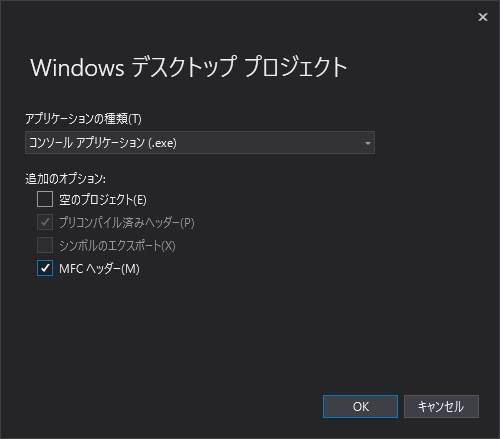Image resolution: width=500 pixels, height=439 pixels.
Task: Click the 追加のオプション: label
Action: point(66,179)
